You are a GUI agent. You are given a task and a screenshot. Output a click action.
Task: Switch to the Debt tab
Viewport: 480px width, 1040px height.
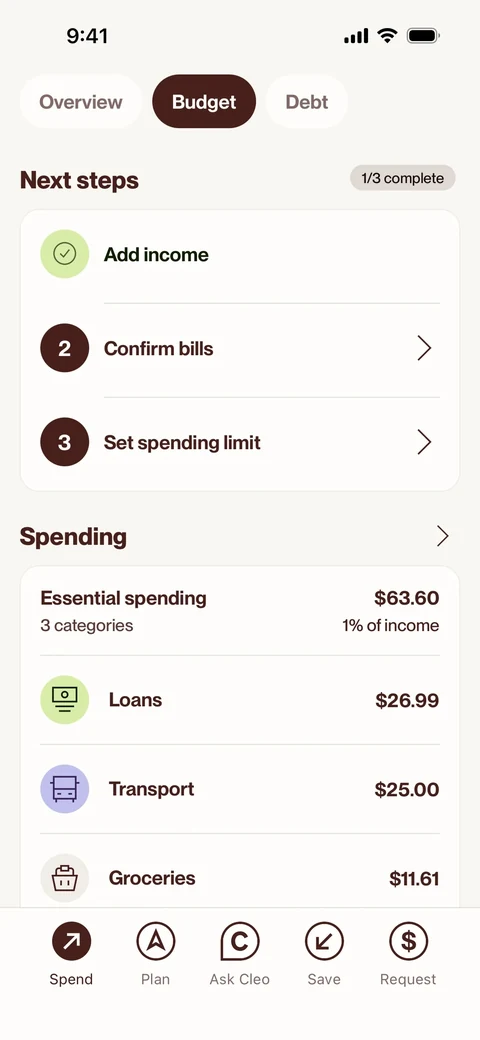point(307,101)
